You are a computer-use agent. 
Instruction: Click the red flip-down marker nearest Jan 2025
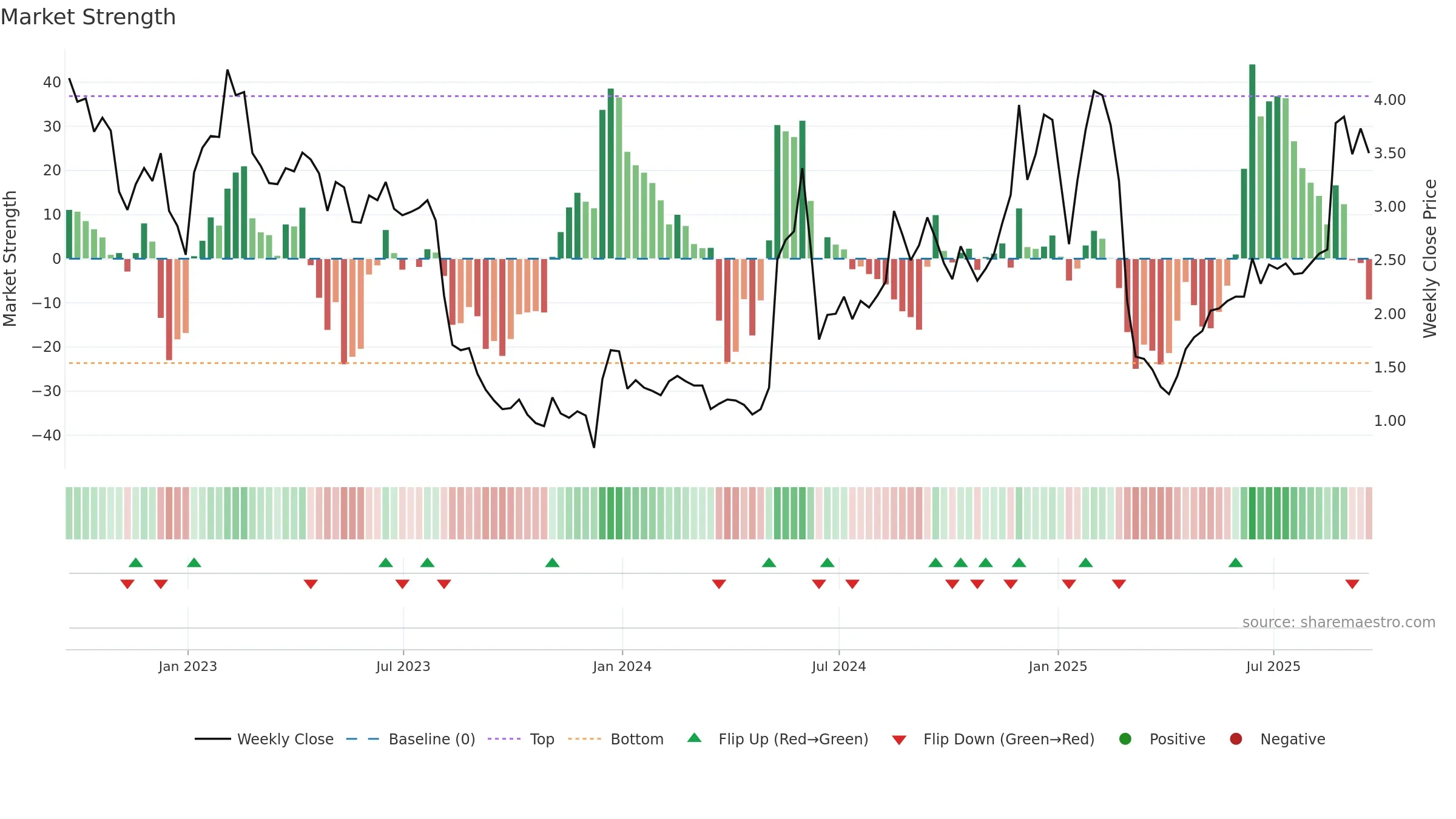coord(1069,584)
